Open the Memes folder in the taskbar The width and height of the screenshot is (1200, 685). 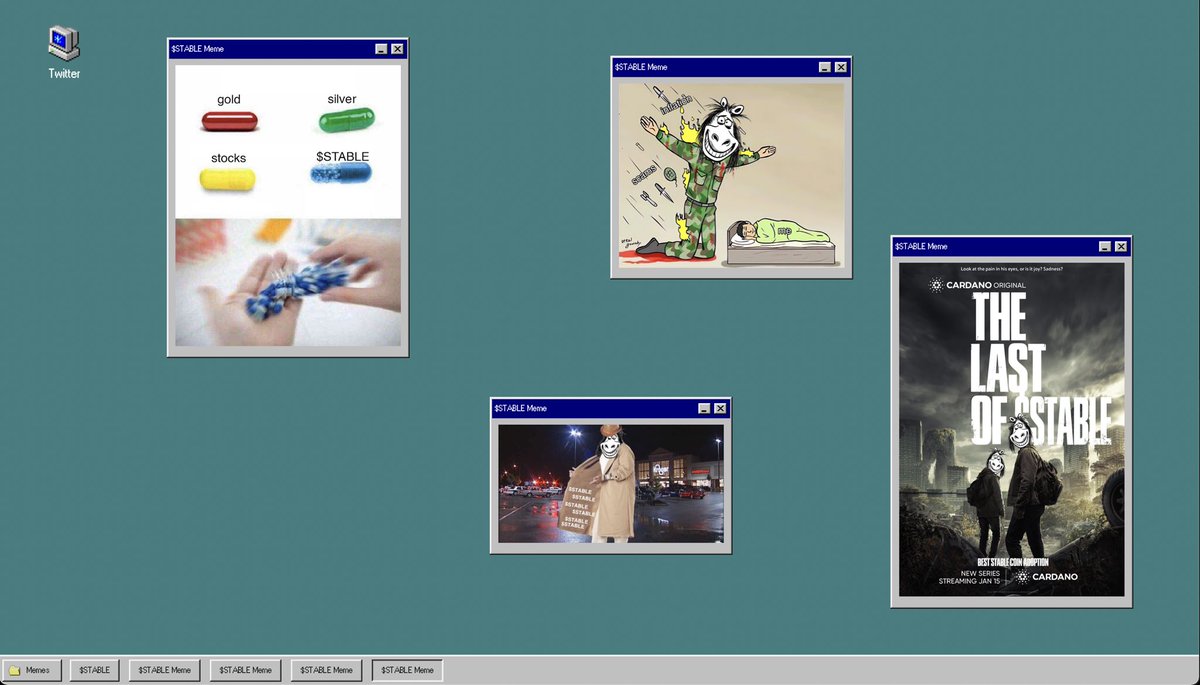tap(32, 670)
